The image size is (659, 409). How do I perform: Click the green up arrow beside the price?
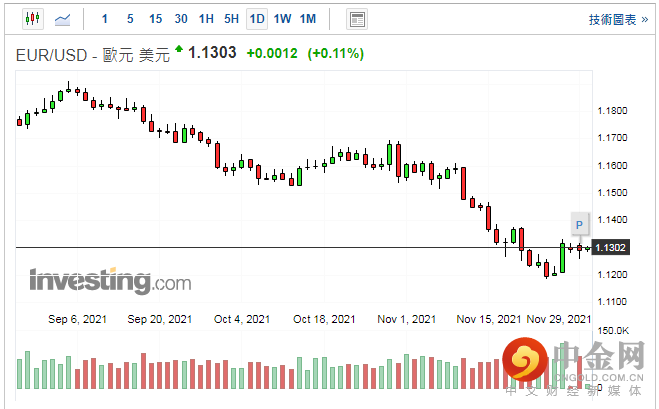pyautogui.click(x=179, y=49)
